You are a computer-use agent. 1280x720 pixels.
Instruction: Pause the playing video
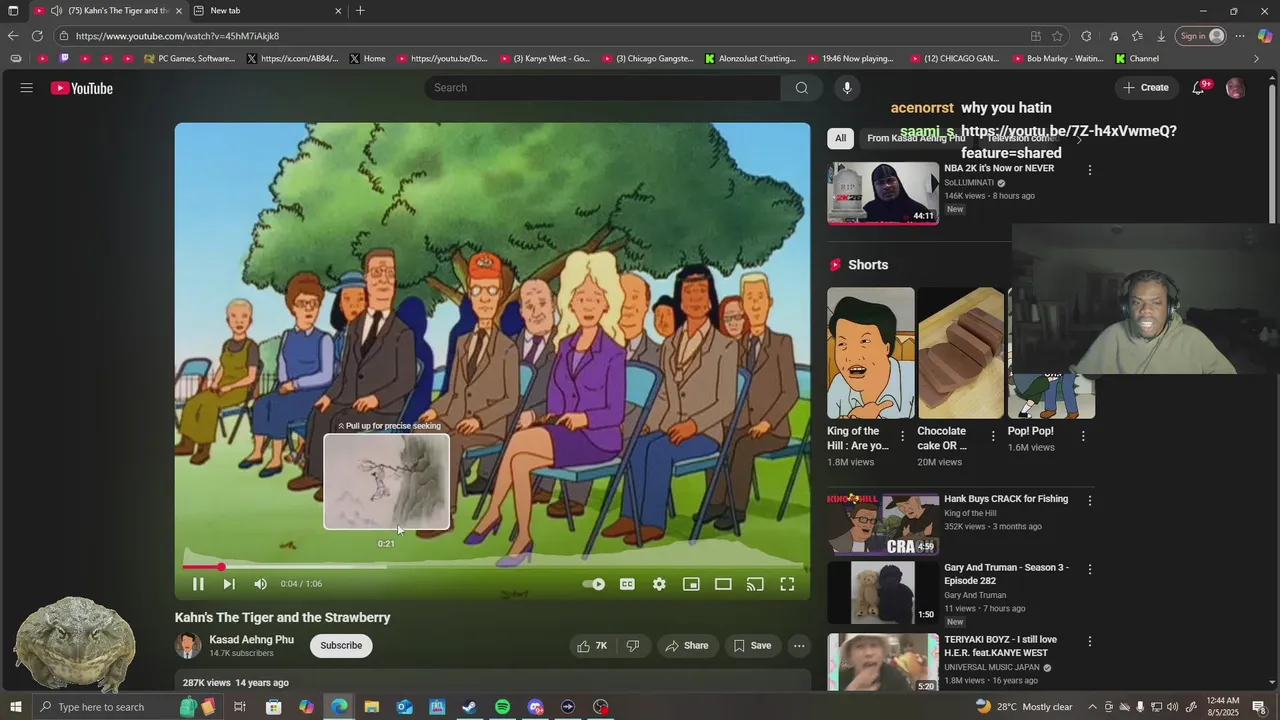(x=198, y=584)
